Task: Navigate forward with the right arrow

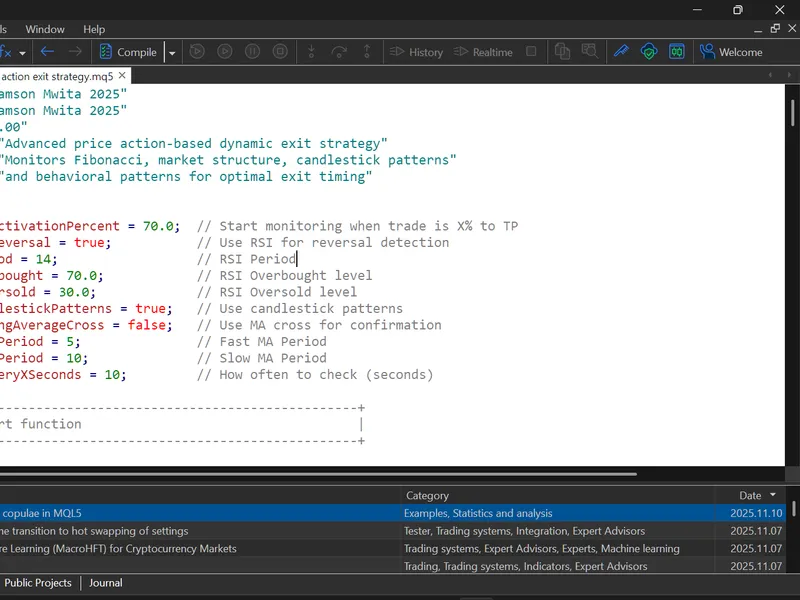Action: 75,52
